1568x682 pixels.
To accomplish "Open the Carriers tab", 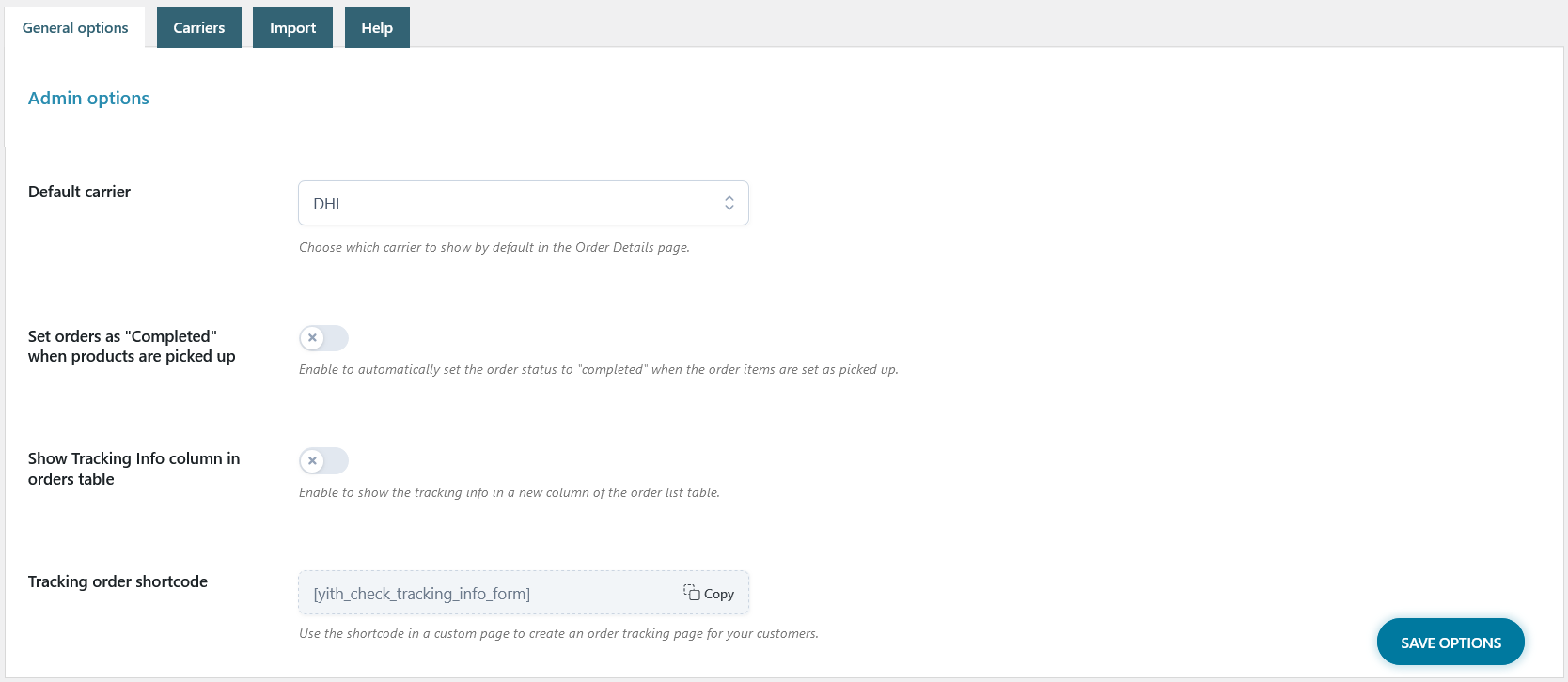I will click(x=198, y=27).
